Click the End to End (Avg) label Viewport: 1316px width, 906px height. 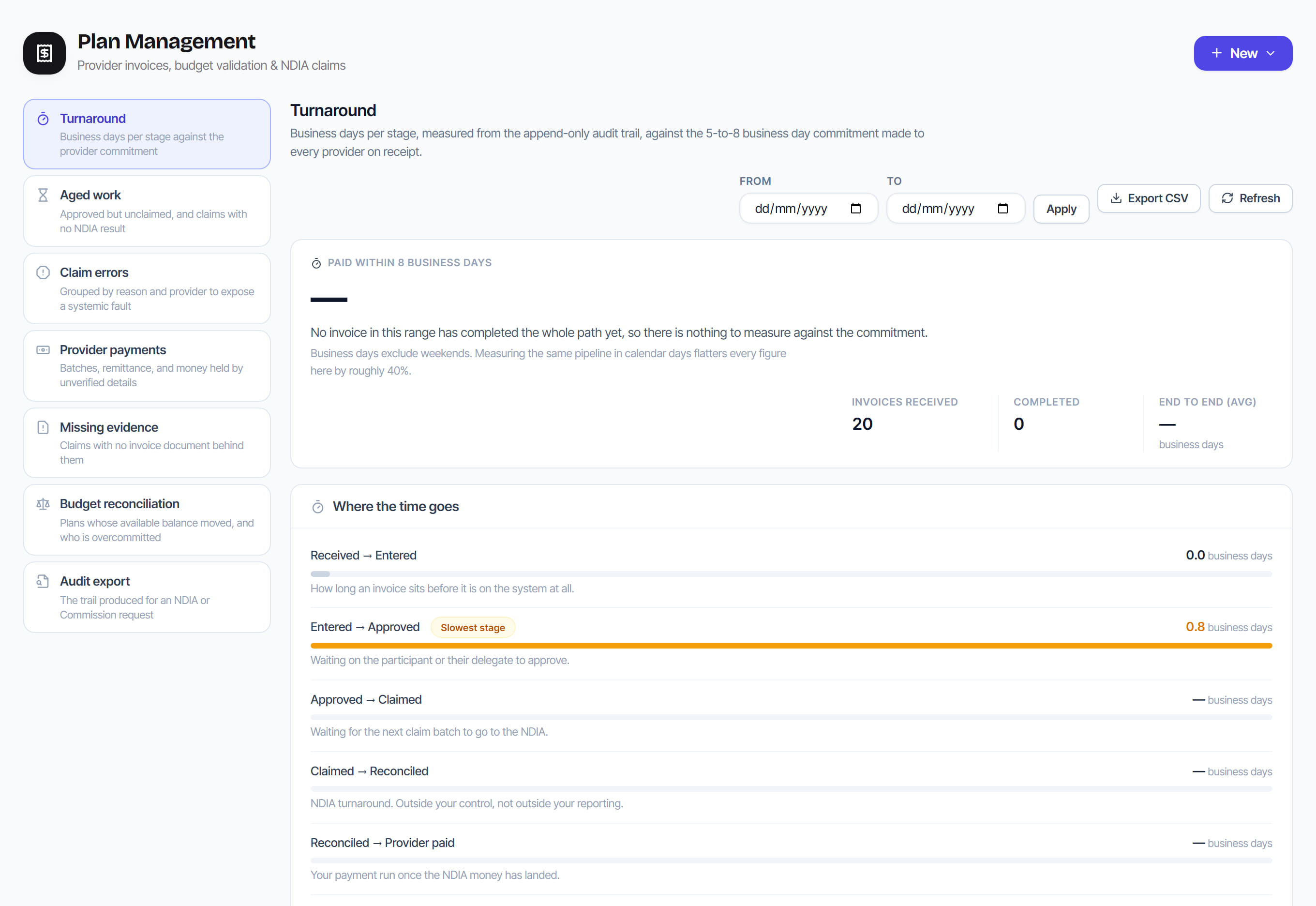(x=1207, y=402)
